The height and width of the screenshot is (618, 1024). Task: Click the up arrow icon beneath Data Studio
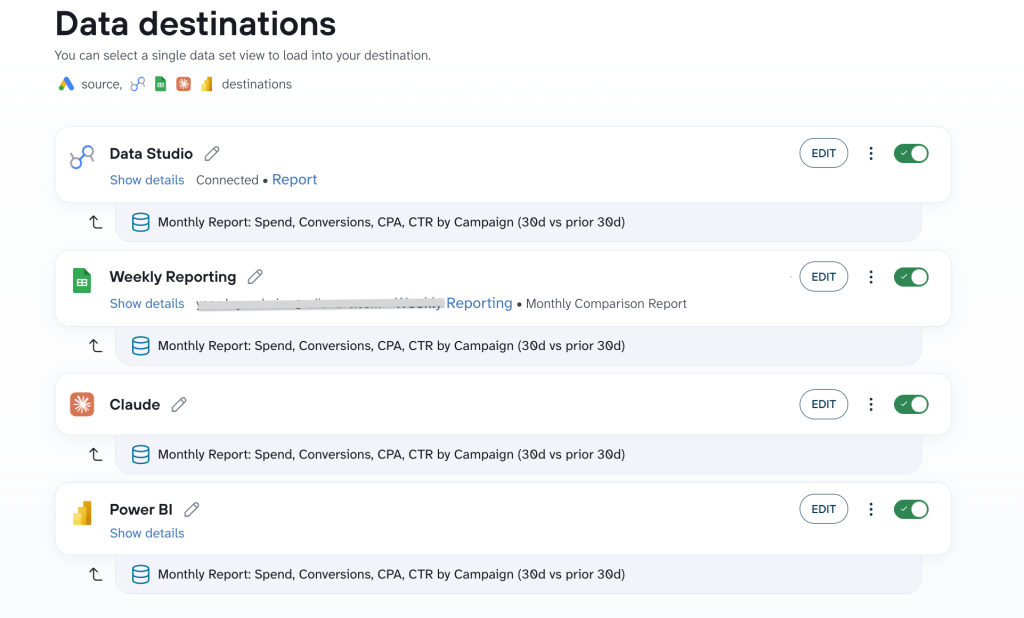coord(95,222)
